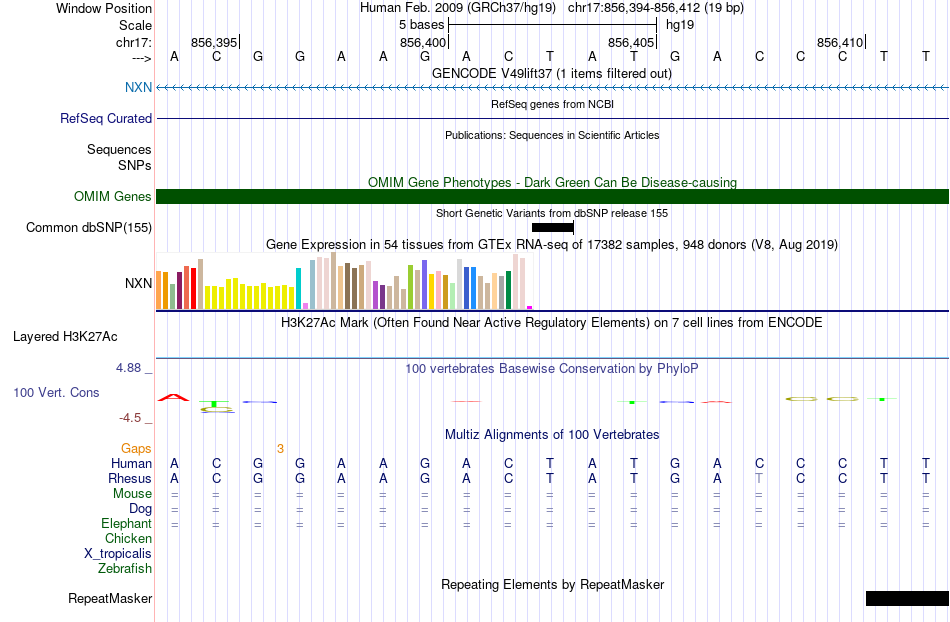Viewport: 950px width, 622px height.
Task: Click the chr17: base position ruler label
Action: [134, 42]
